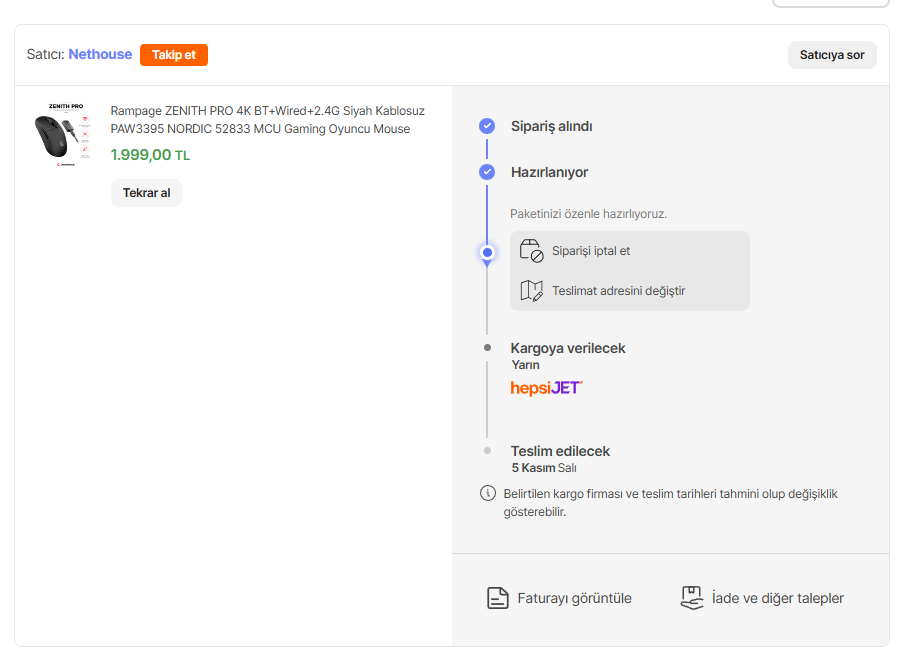Image resolution: width=914 pixels, height=667 pixels.
Task: Click the Kargoya verilecek step dot
Action: tap(487, 348)
